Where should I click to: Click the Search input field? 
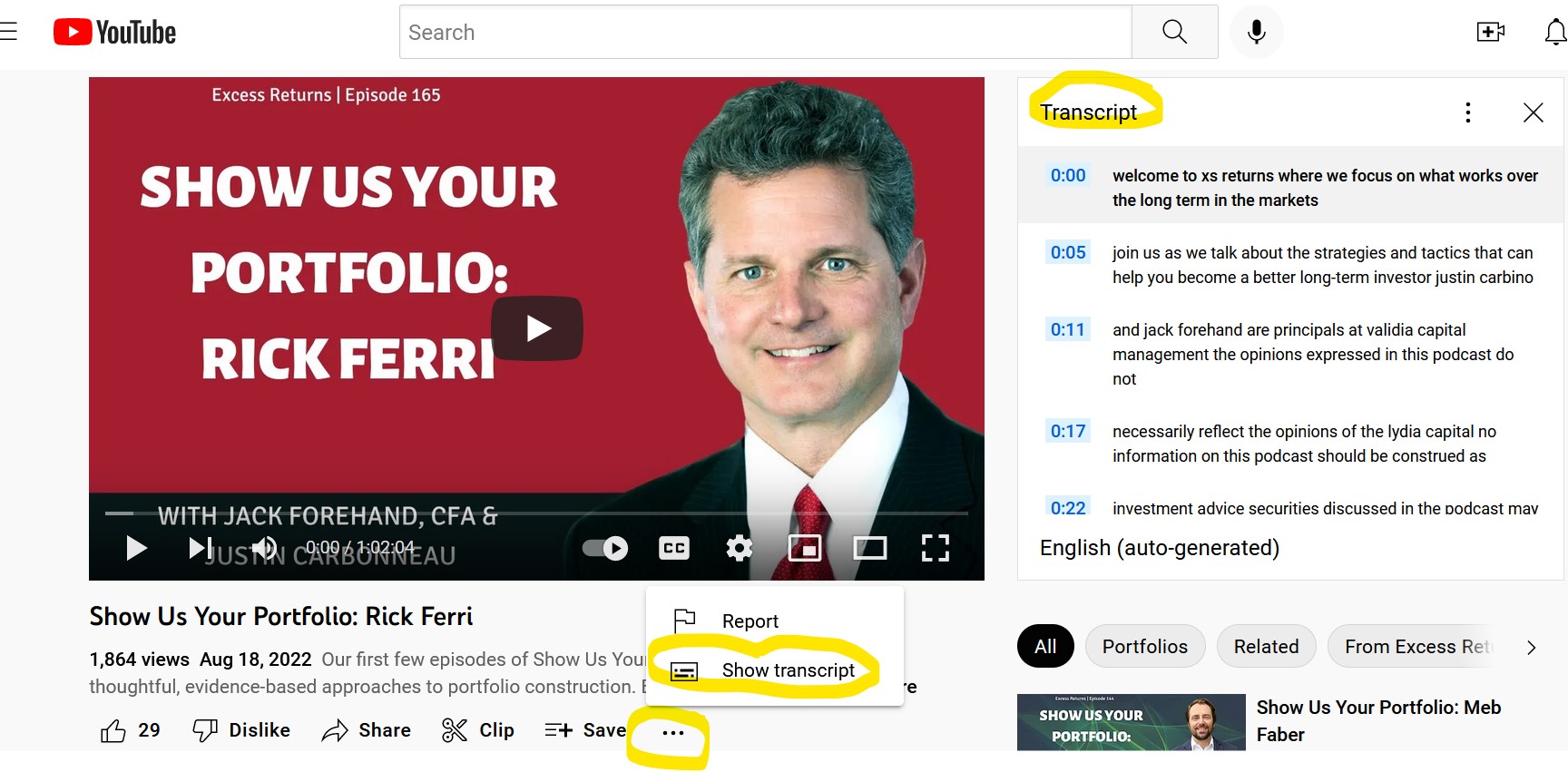click(765, 33)
